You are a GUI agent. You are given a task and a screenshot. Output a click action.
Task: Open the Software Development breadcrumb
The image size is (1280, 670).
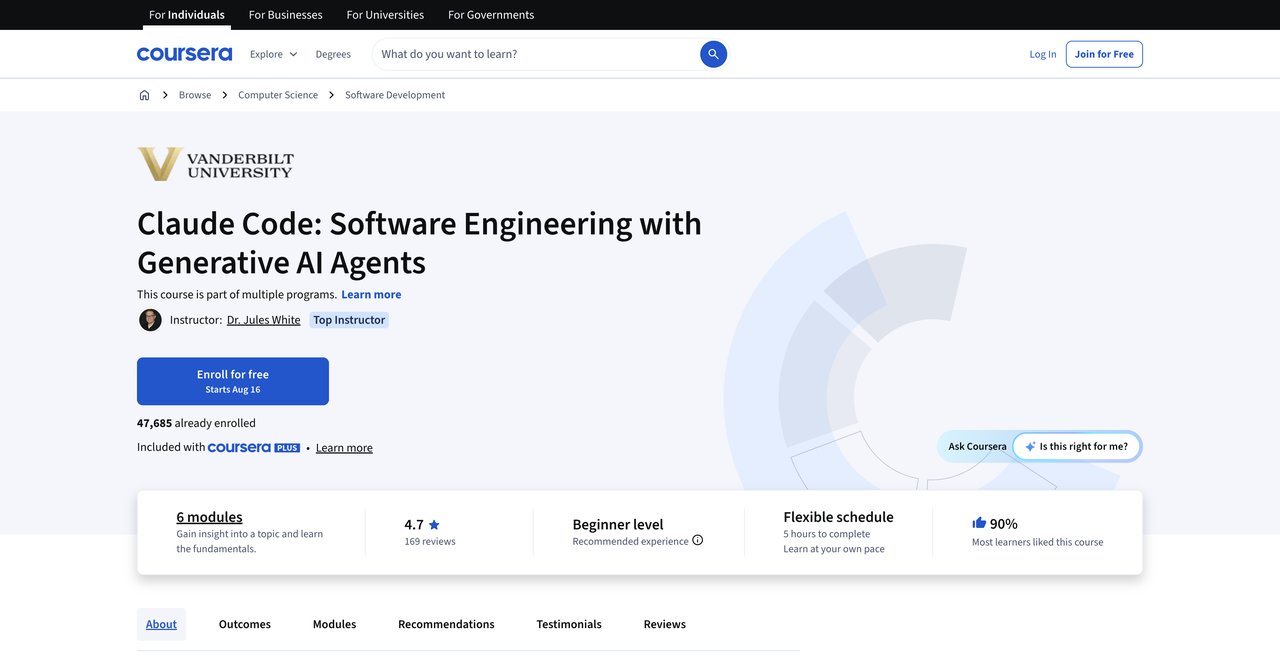[x=395, y=95]
